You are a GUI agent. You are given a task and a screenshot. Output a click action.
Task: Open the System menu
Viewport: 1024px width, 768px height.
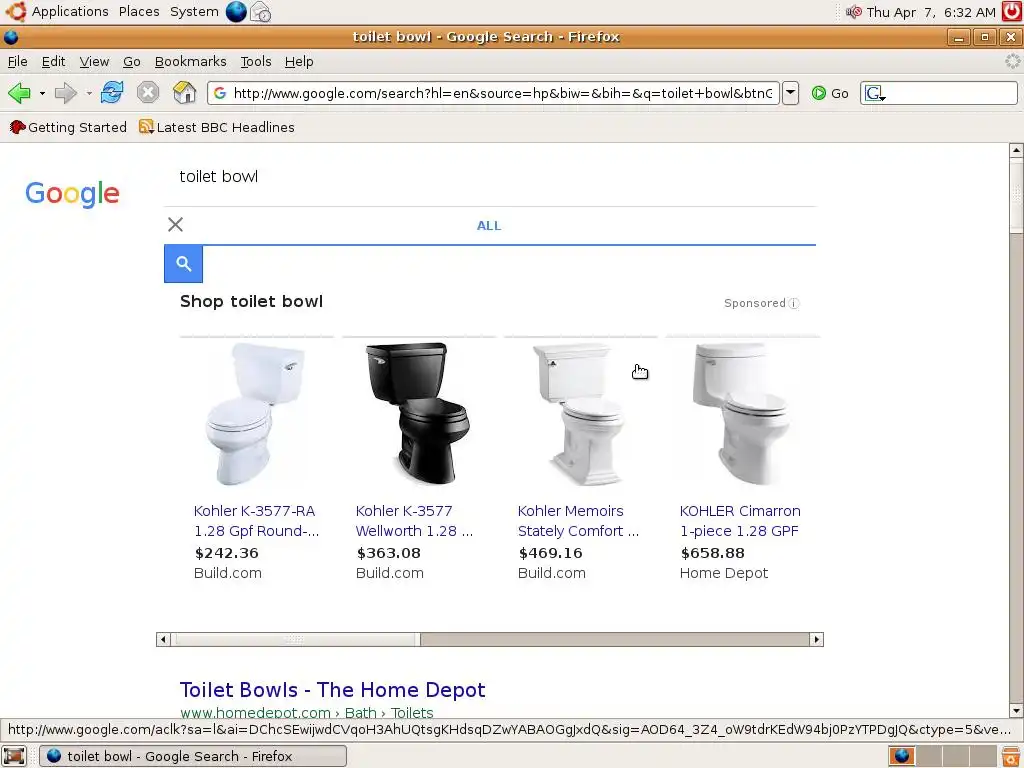(194, 12)
